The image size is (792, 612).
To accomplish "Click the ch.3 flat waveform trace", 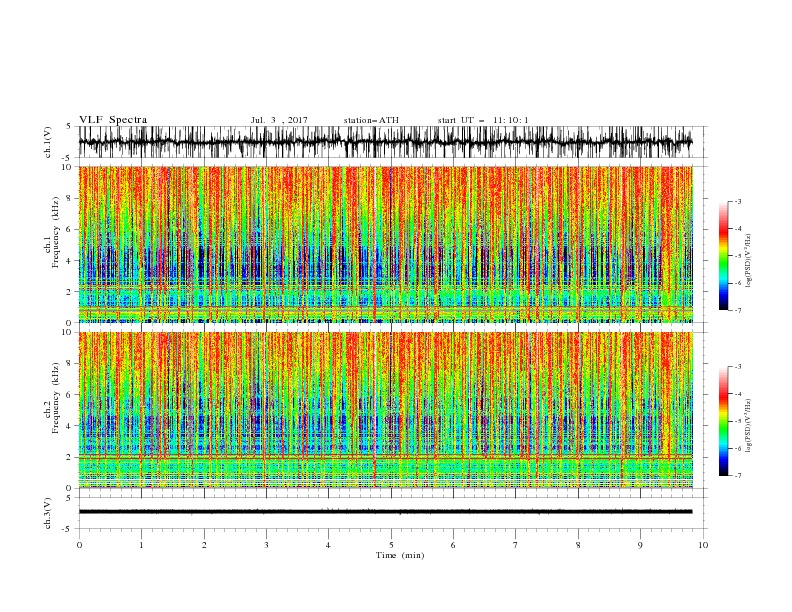I will (x=385, y=512).
